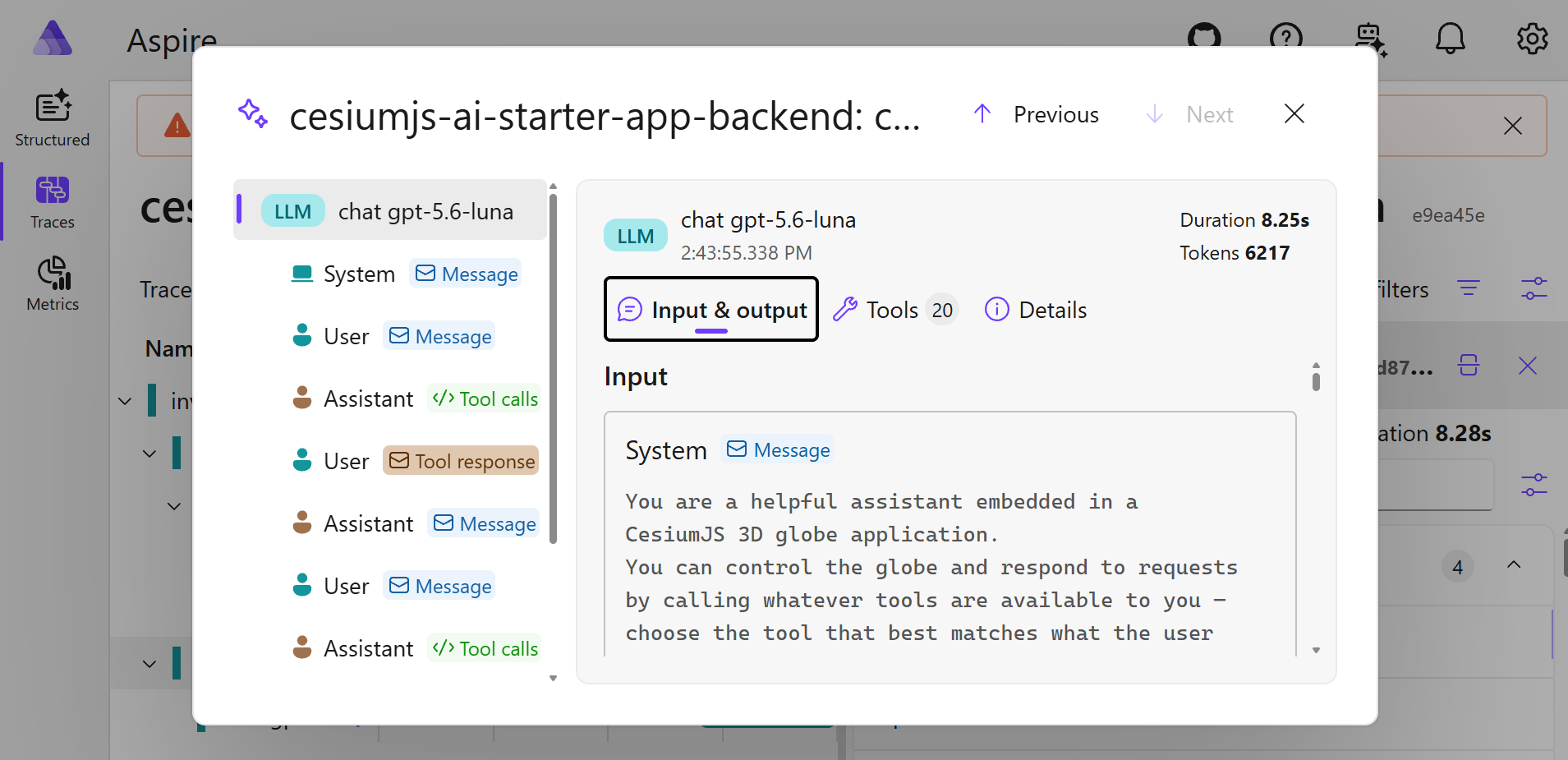Screen dimensions: 1568x760
Task: Click the input panel scrollbar thumb
Action: point(1316,381)
